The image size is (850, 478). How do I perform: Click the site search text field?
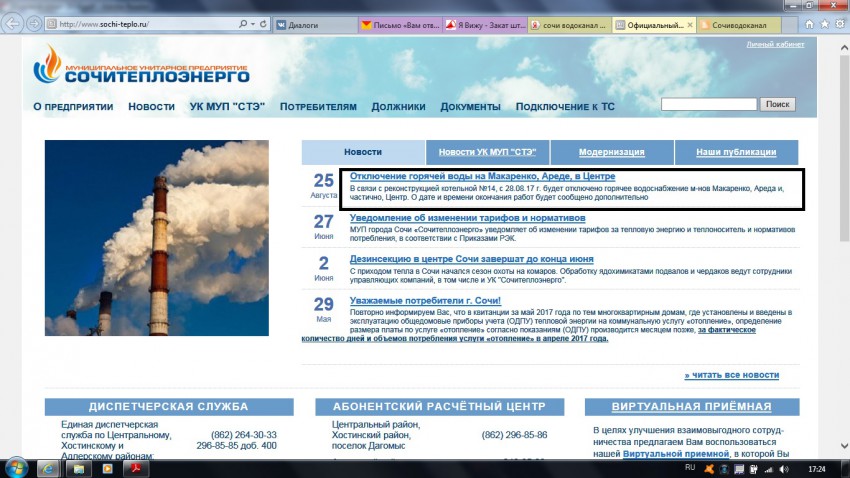coord(708,104)
